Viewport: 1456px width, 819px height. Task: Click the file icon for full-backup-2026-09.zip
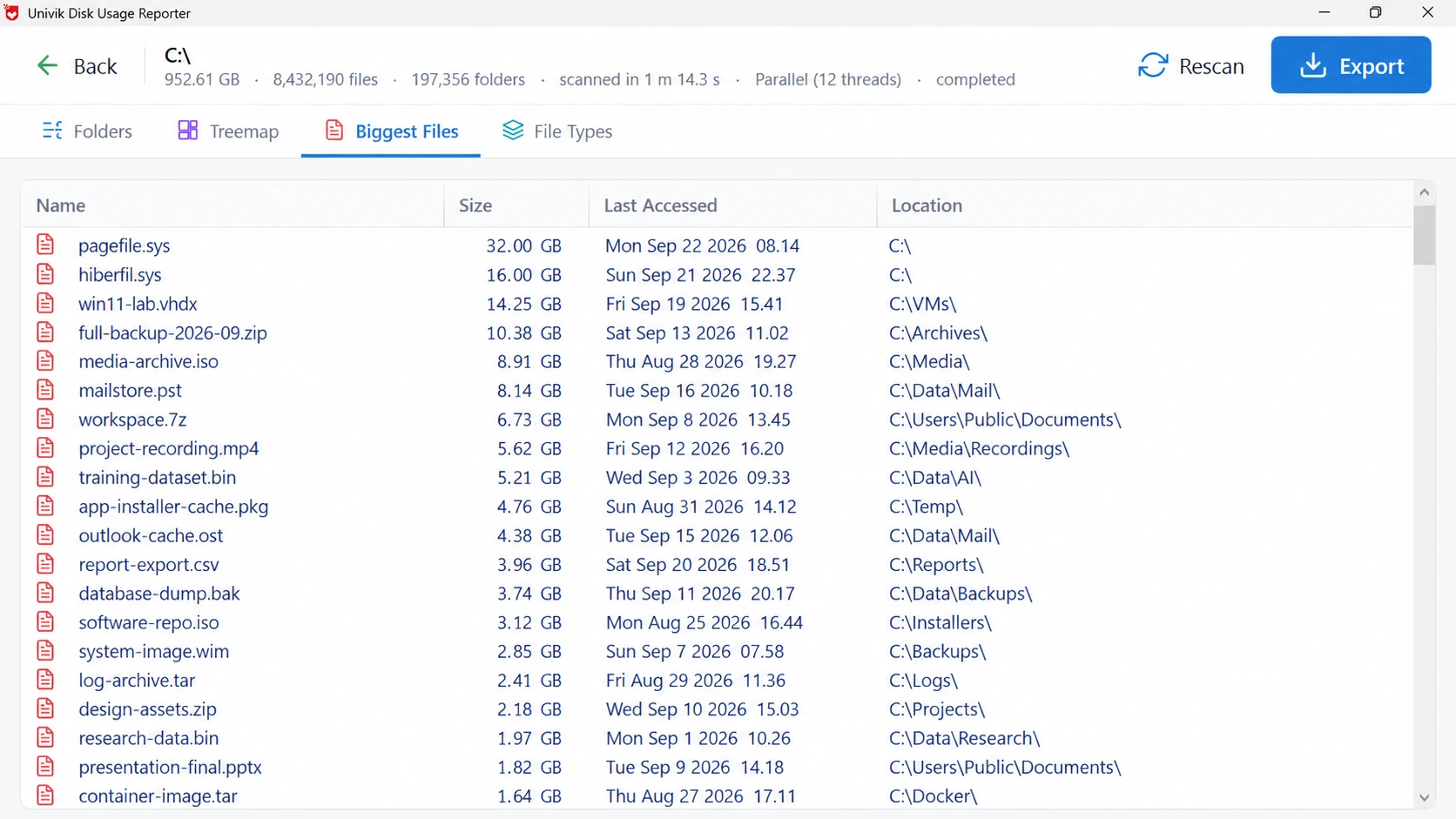[x=45, y=332]
